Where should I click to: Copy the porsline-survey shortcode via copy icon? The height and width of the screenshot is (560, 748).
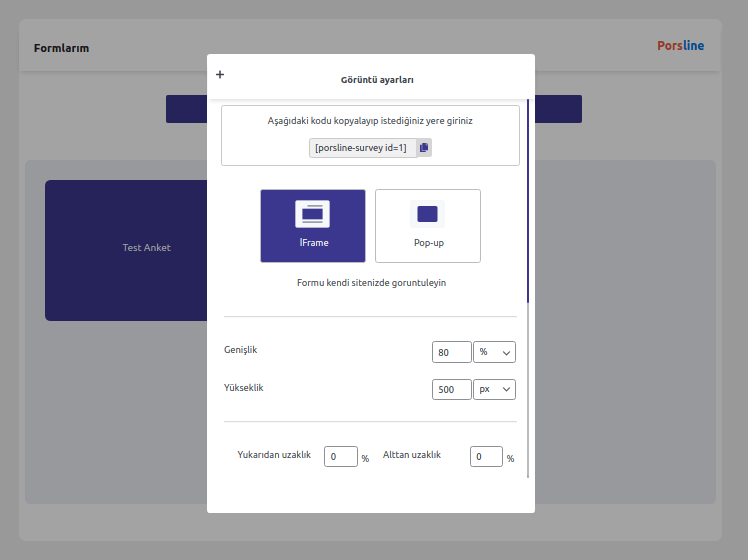coord(424,148)
